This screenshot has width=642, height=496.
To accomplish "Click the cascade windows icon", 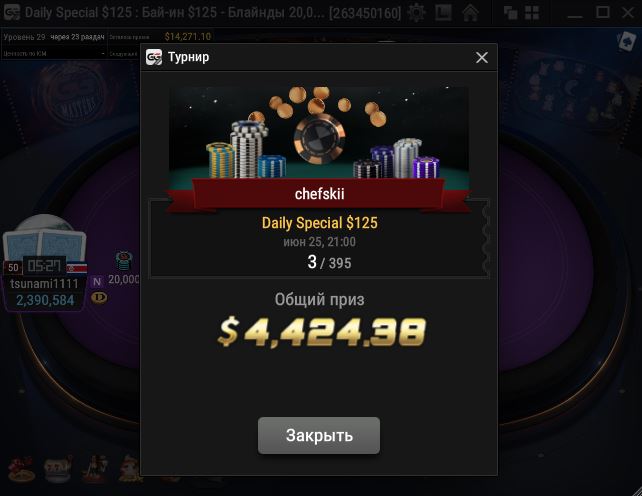I will [x=510, y=13].
